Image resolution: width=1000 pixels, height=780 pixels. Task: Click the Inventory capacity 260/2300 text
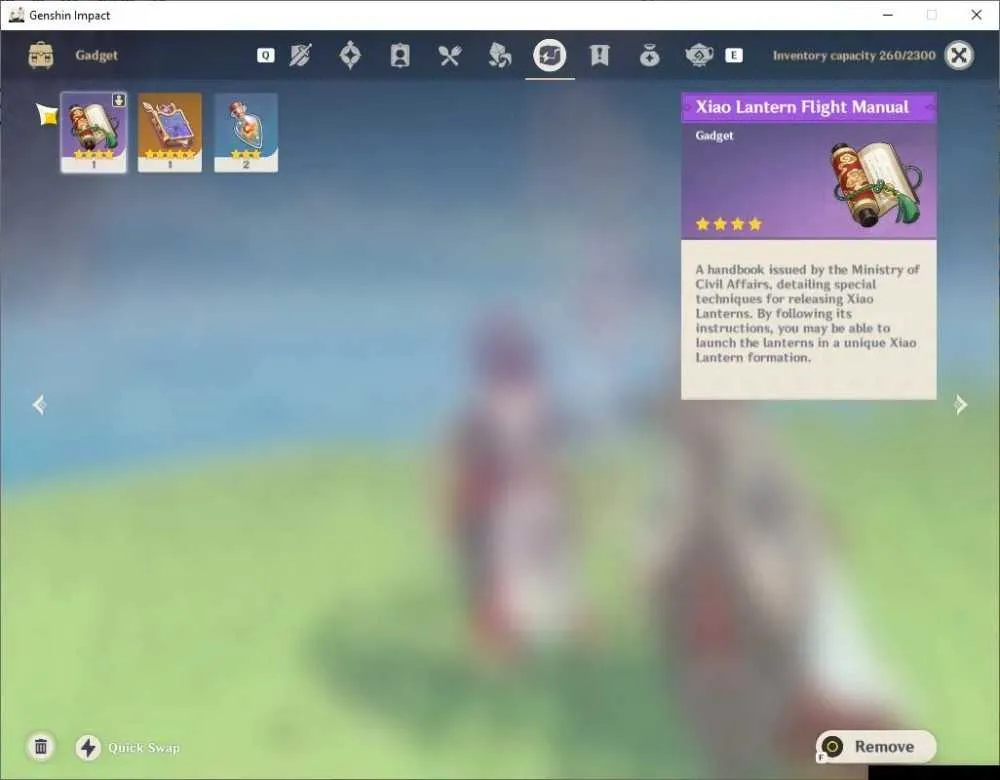(x=854, y=55)
